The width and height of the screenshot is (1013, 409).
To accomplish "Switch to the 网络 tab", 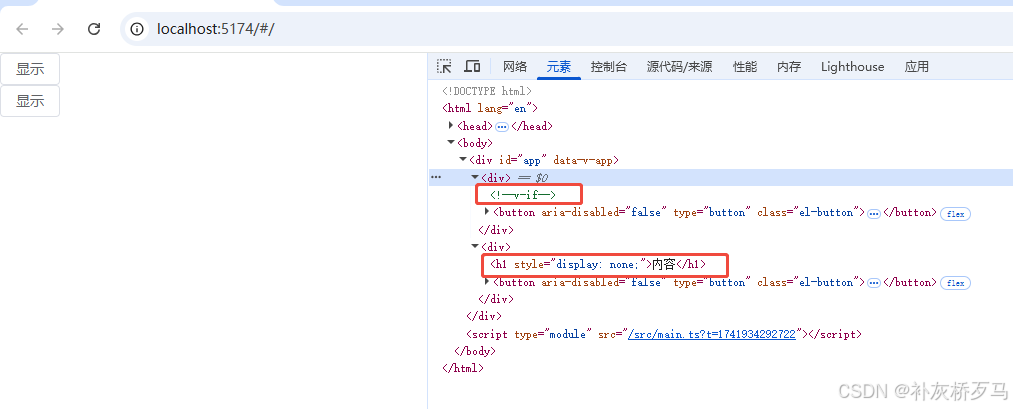I will 515,67.
